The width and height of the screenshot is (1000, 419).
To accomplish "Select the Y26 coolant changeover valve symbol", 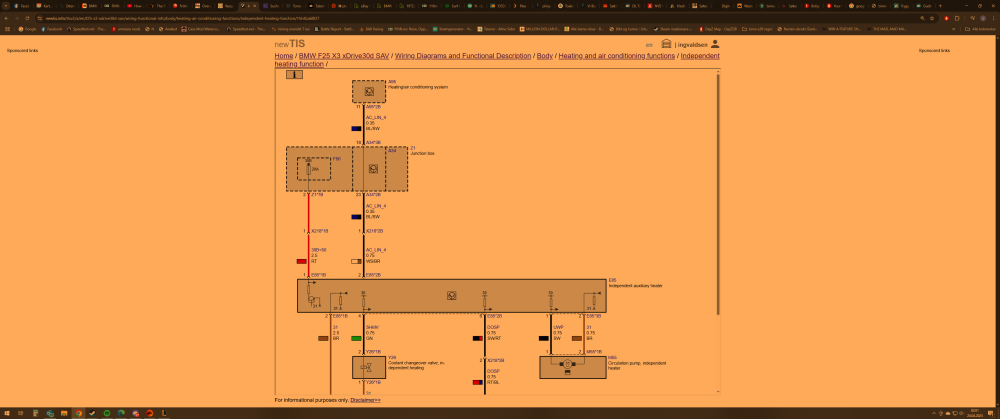I will [369, 367].
